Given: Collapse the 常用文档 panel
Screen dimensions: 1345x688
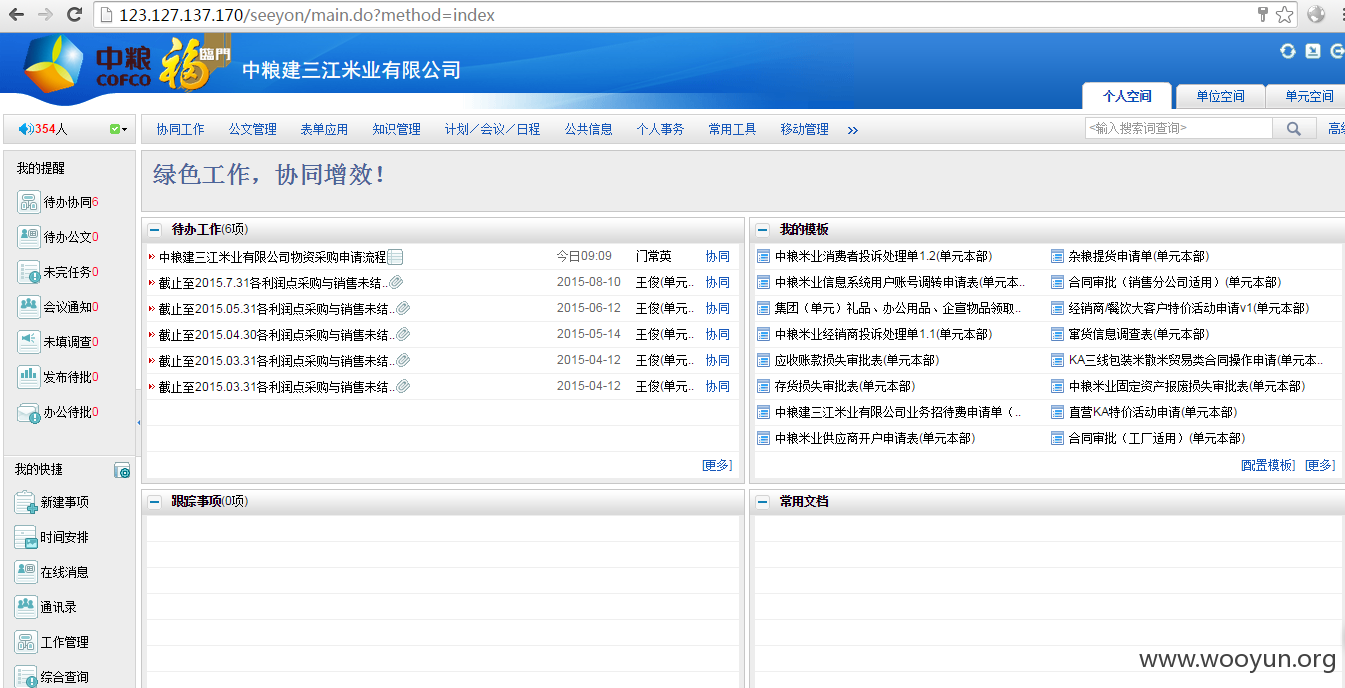Looking at the screenshot, I should point(763,502).
